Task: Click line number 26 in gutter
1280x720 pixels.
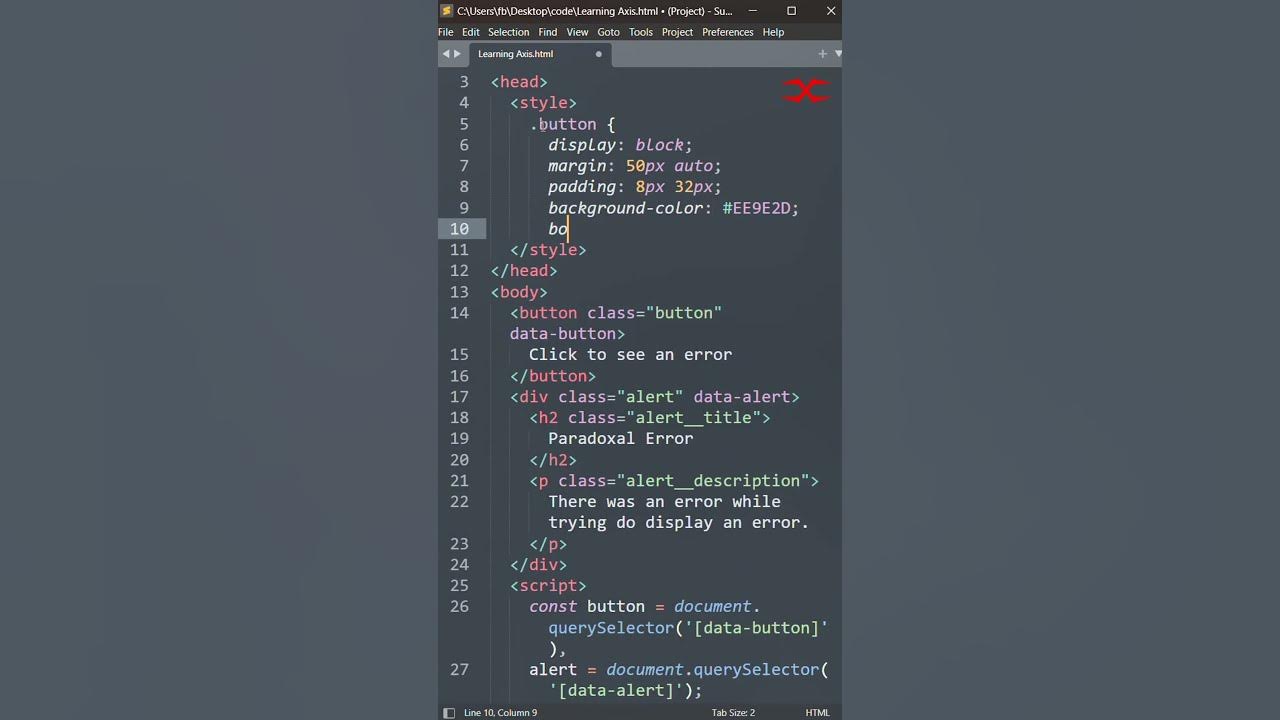Action: tap(458, 607)
